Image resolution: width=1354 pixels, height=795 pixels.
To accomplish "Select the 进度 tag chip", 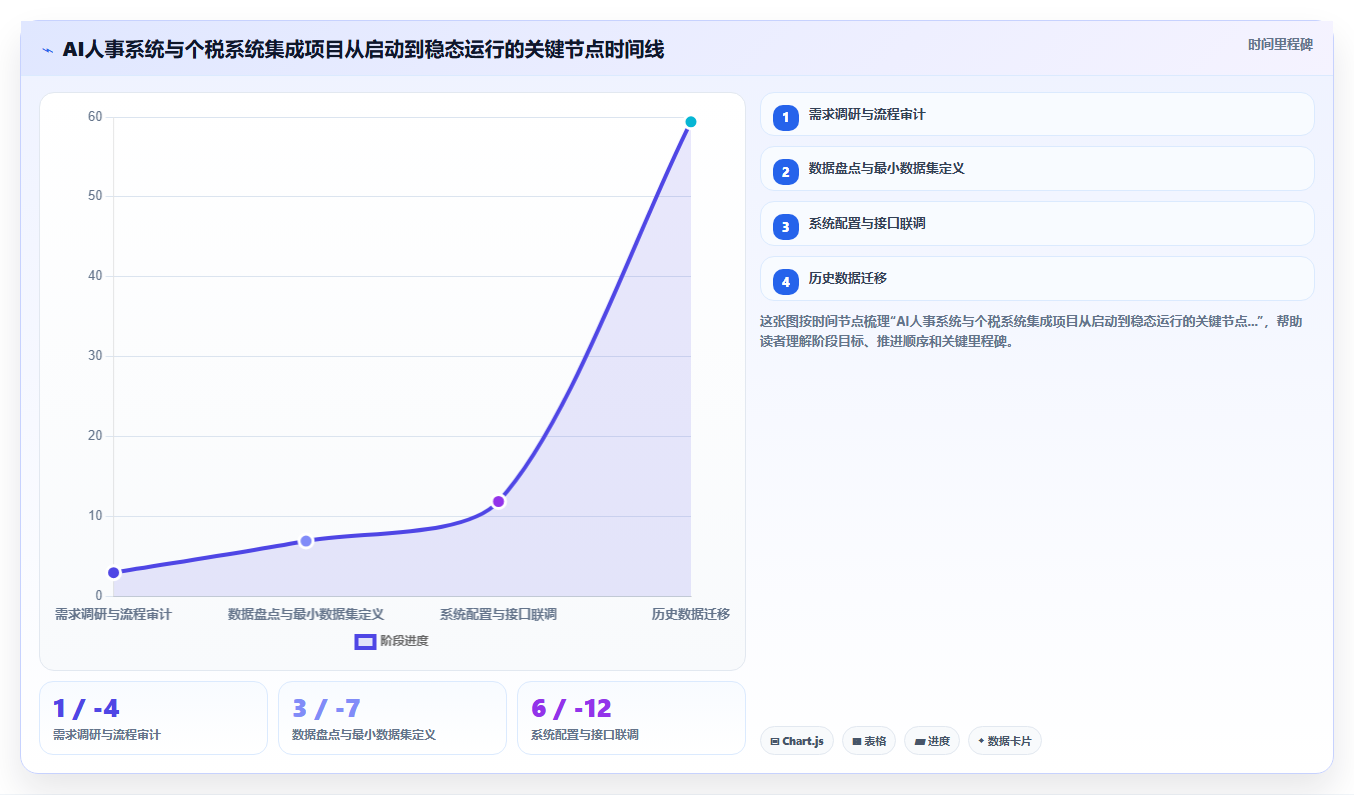I will (932, 741).
